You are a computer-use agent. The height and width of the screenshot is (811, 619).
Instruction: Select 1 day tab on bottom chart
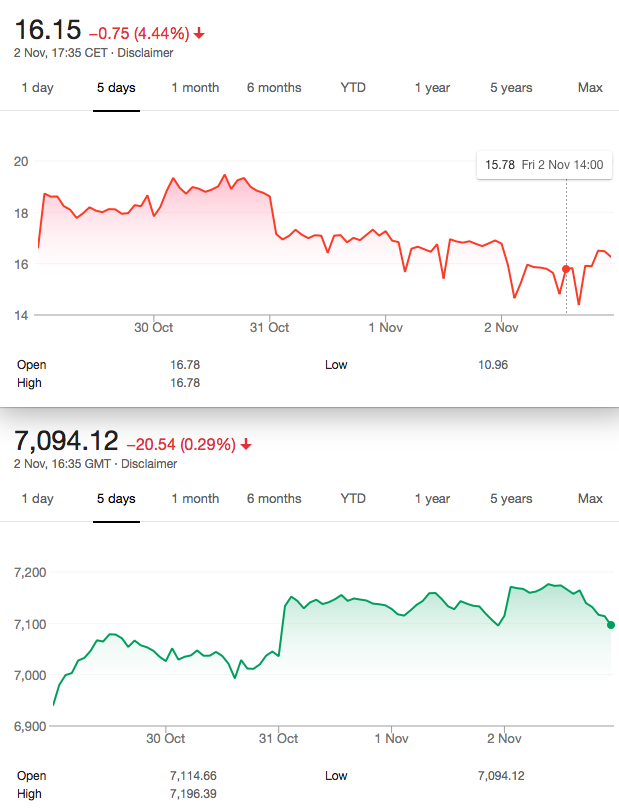coord(37,499)
